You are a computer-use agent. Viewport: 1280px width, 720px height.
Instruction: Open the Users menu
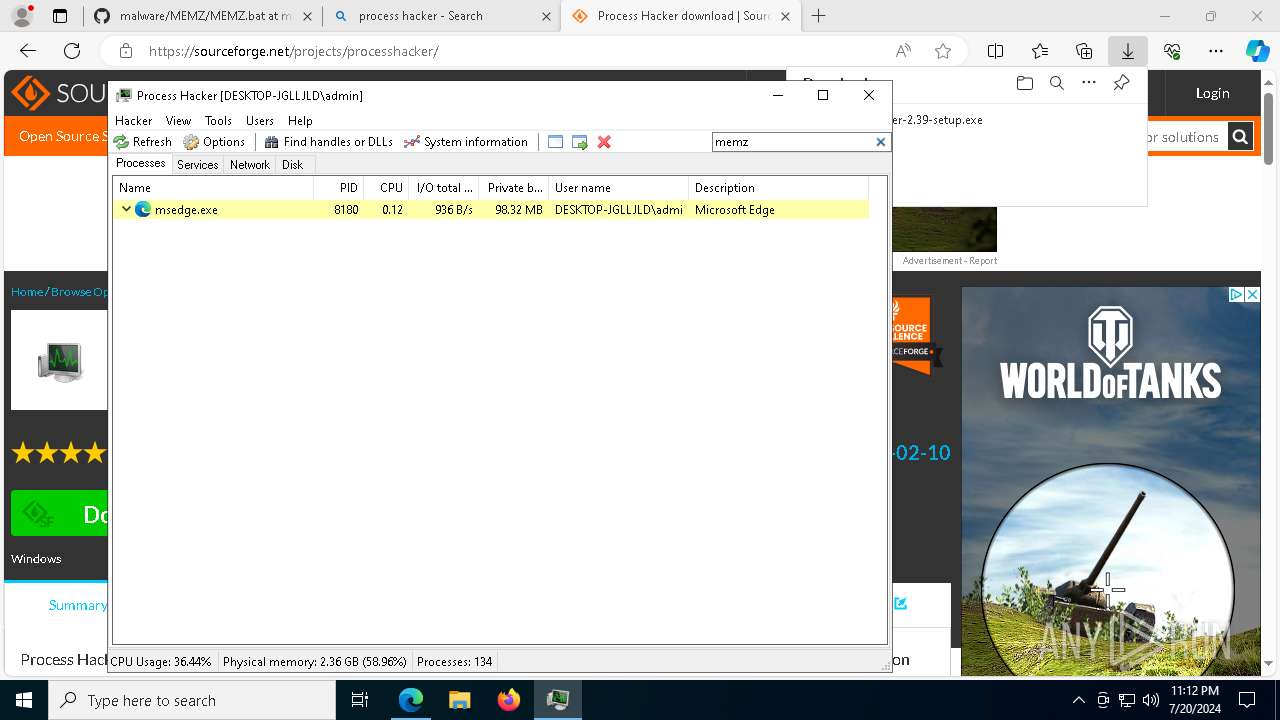point(260,120)
